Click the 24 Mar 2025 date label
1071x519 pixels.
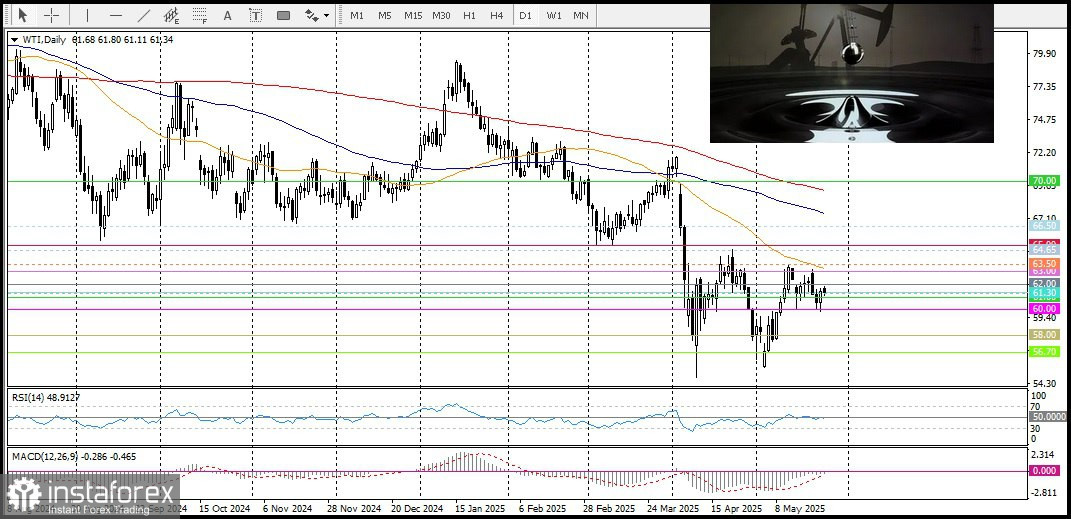tap(672, 509)
